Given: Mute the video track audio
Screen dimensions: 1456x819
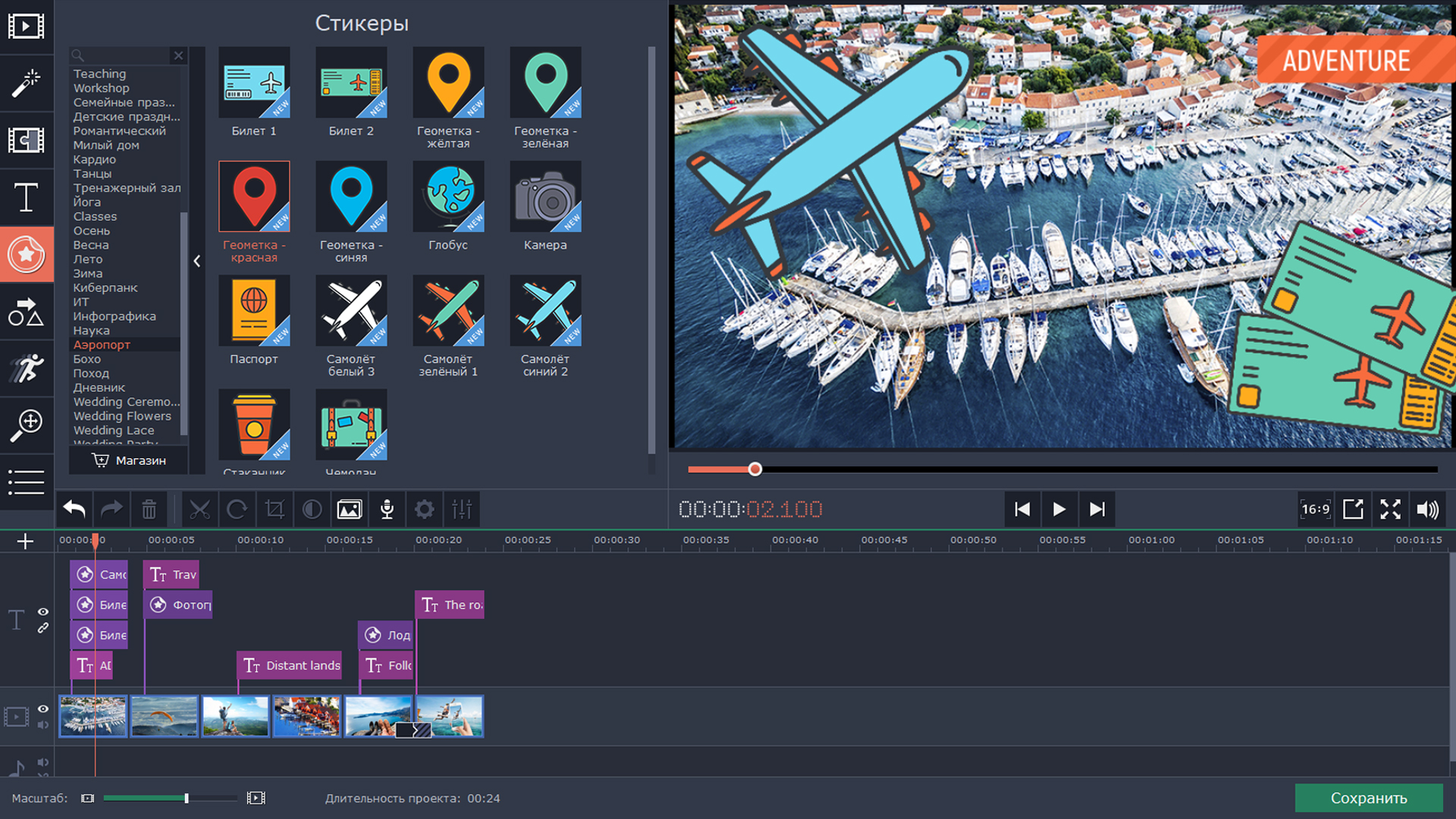Looking at the screenshot, I should (x=43, y=725).
